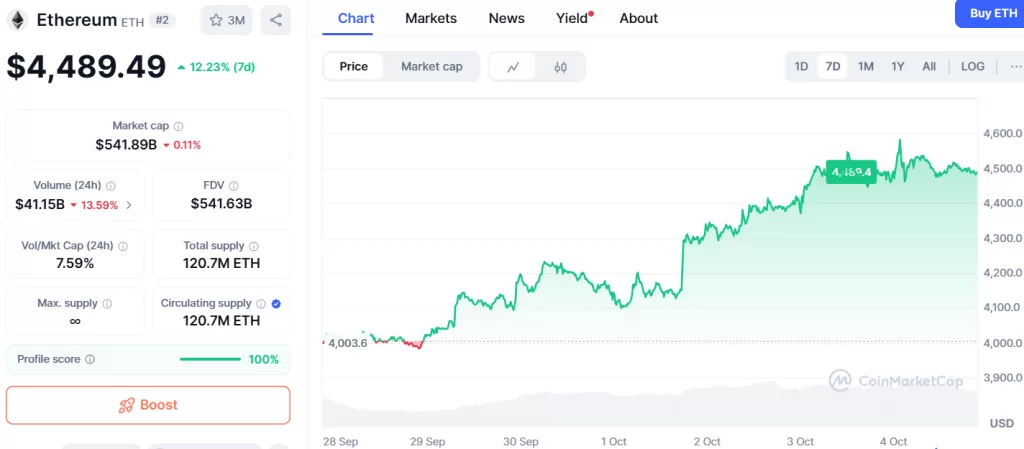Click the Profile score progress bar
Screen dimensions: 1024x449
210,359
